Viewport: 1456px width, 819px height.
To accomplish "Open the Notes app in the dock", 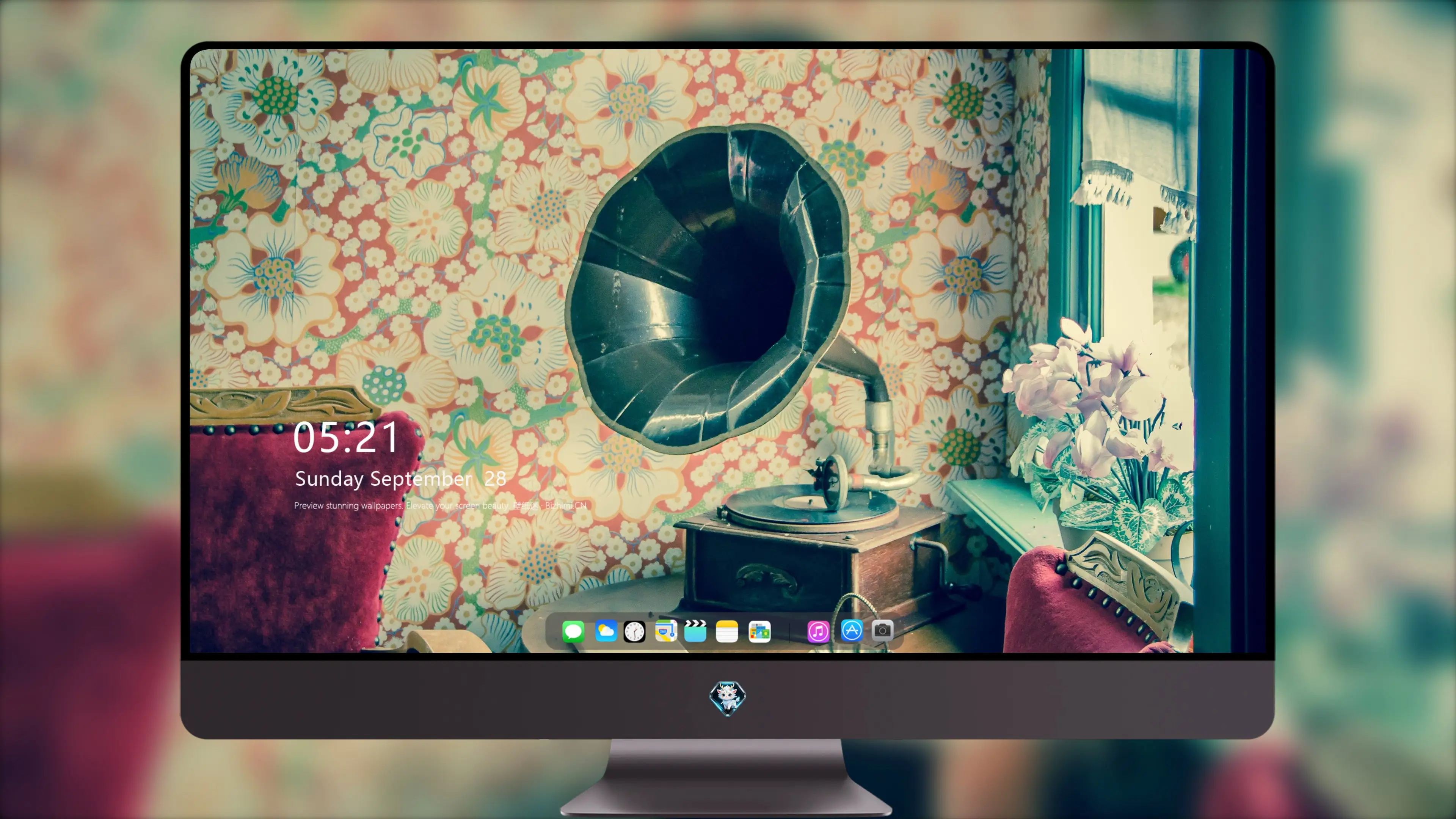I will tap(727, 631).
